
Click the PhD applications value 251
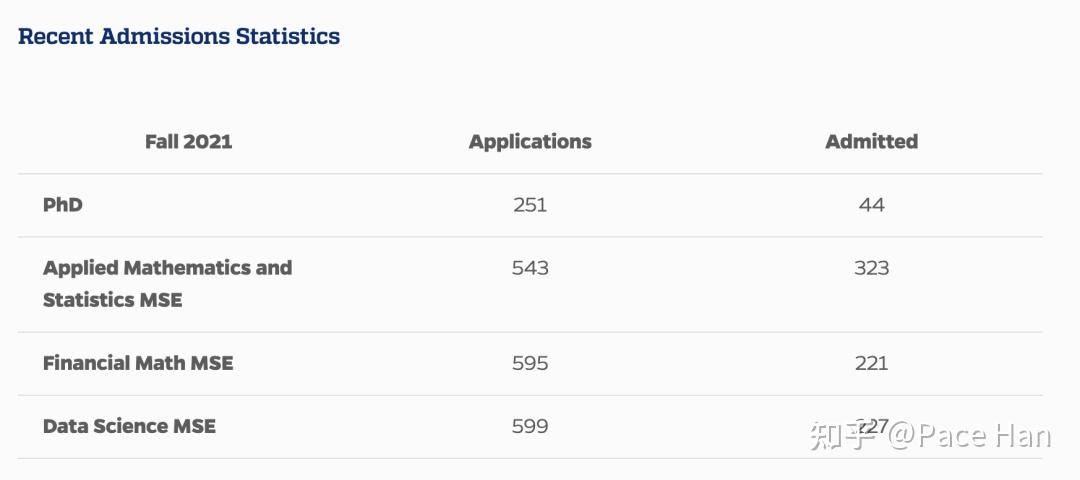(x=530, y=205)
